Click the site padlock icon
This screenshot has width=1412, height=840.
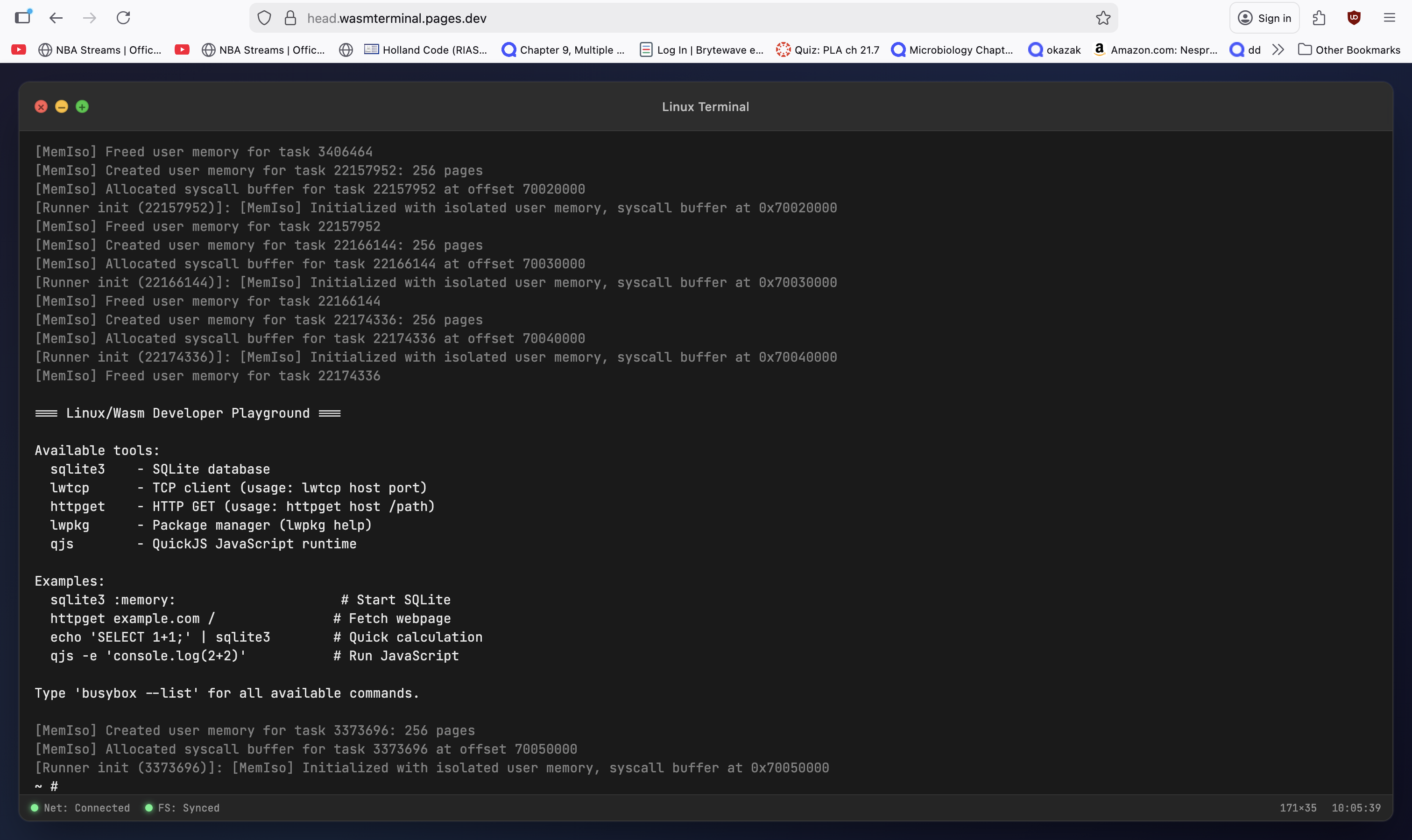(290, 18)
